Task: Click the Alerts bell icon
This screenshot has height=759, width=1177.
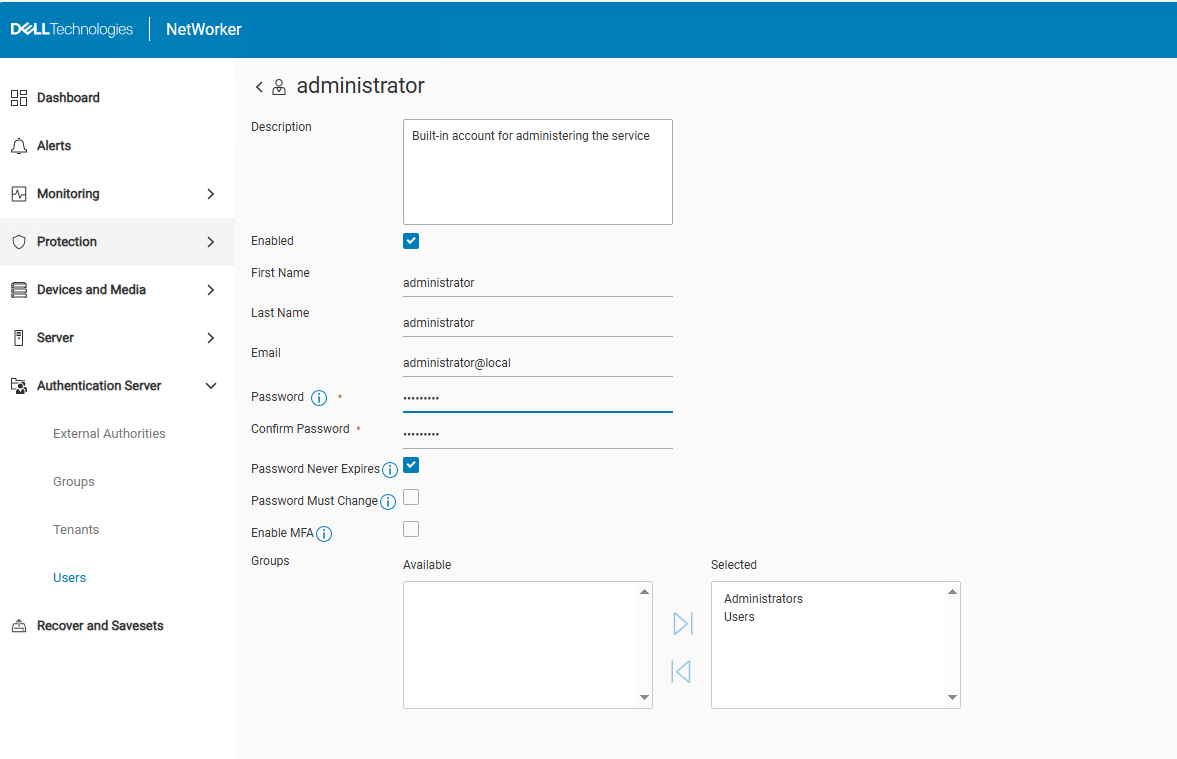Action: 20,145
